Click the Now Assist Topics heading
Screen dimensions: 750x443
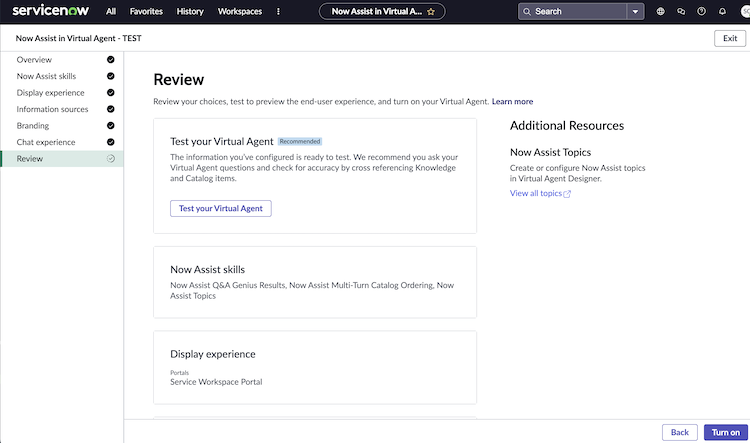pos(551,152)
